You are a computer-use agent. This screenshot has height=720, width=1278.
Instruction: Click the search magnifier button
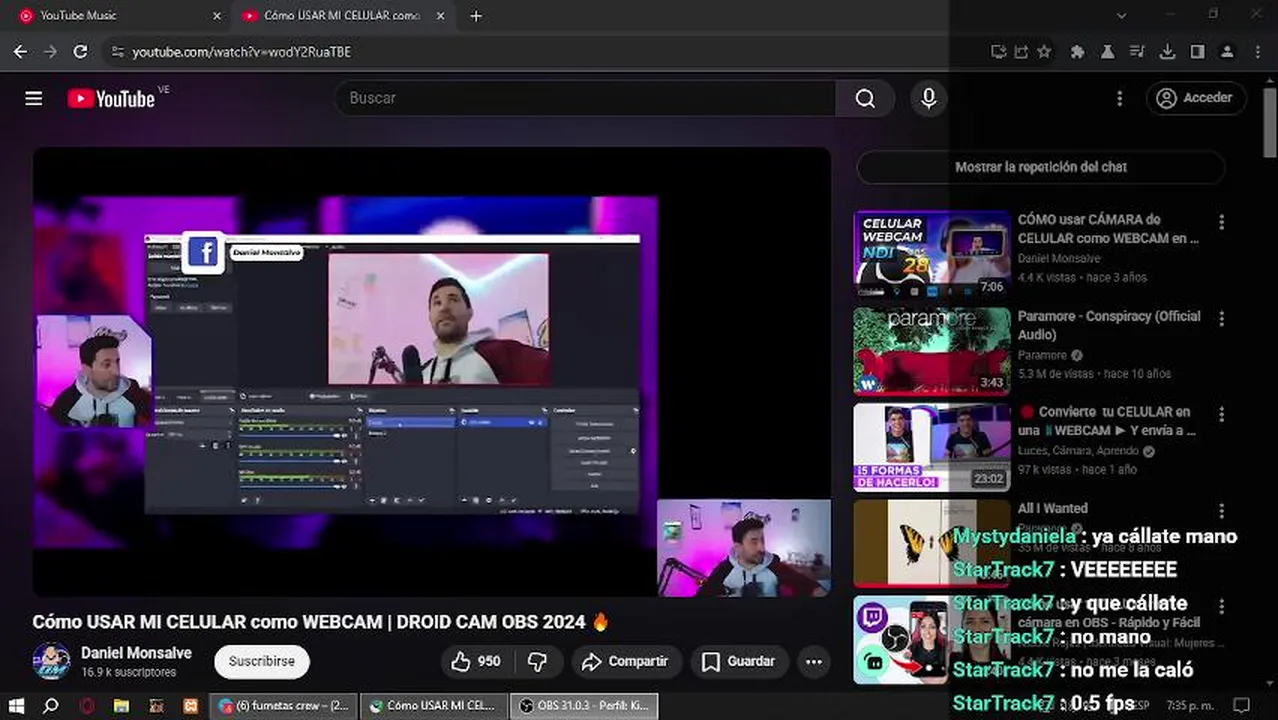pyautogui.click(x=865, y=98)
